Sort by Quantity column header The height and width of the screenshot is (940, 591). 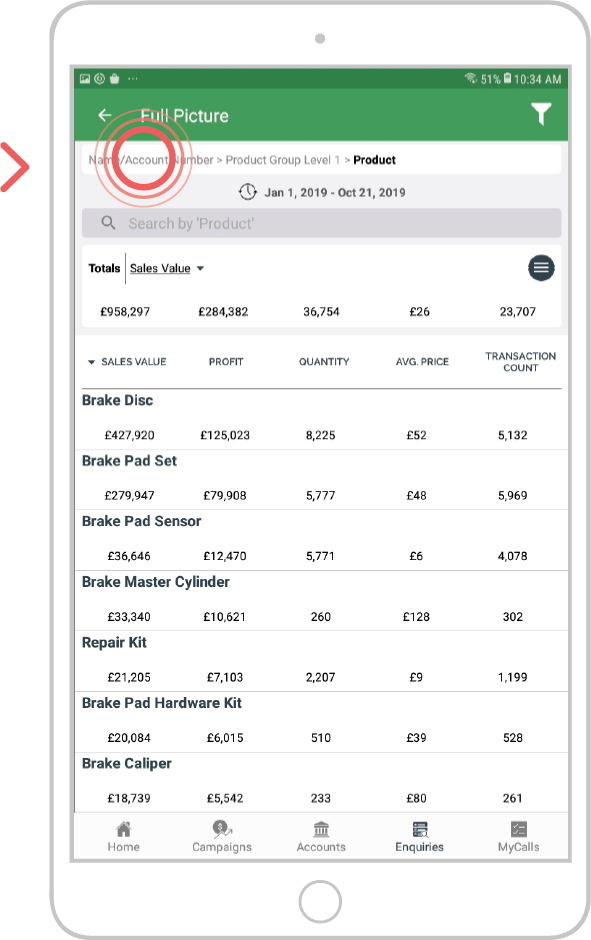(x=324, y=361)
